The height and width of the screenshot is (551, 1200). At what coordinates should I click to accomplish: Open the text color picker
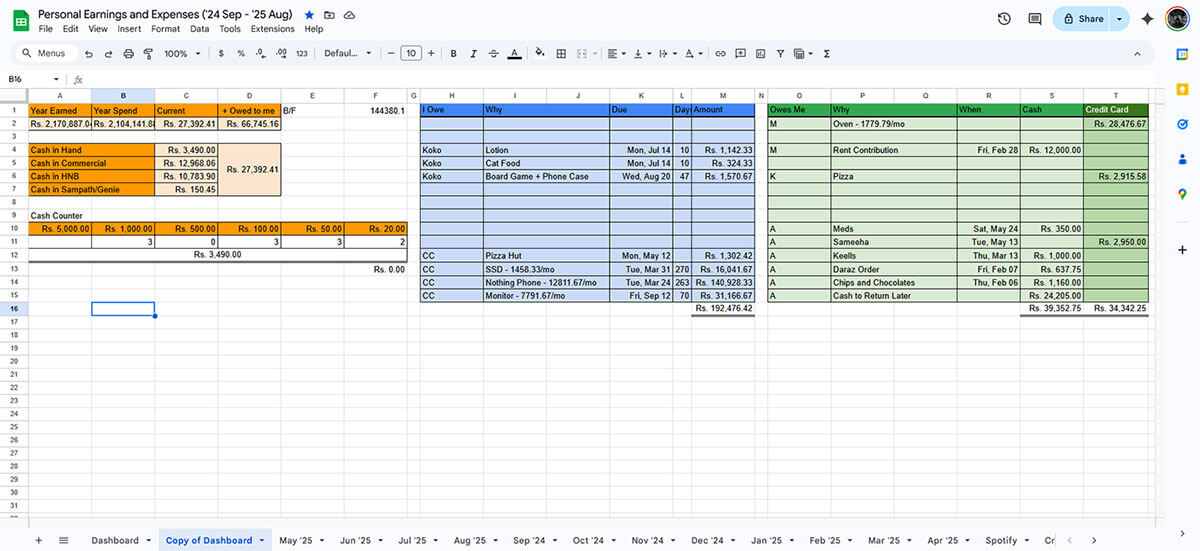[514, 53]
